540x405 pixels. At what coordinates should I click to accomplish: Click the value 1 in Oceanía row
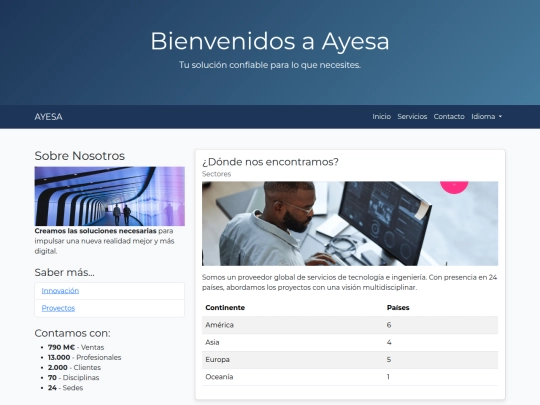tap(388, 377)
